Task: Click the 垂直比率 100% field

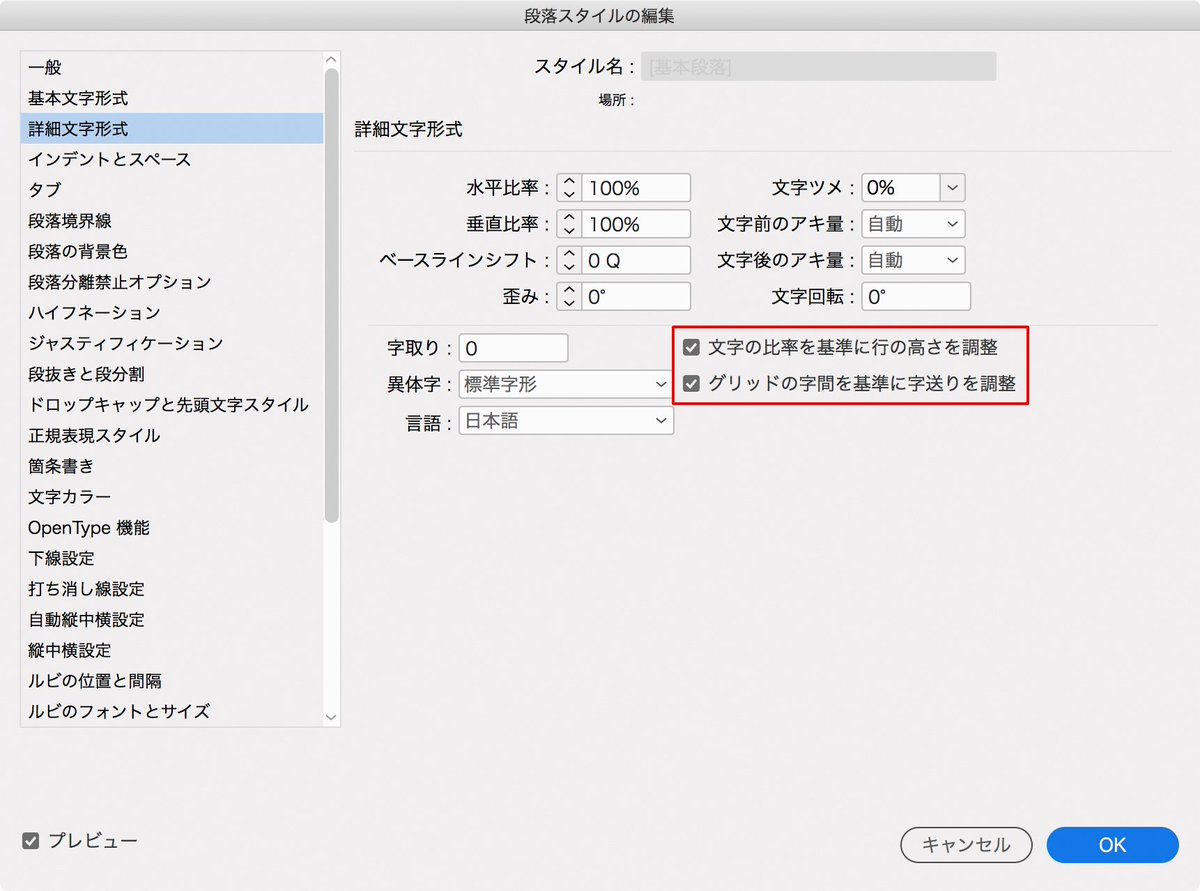Action: pyautogui.click(x=636, y=224)
